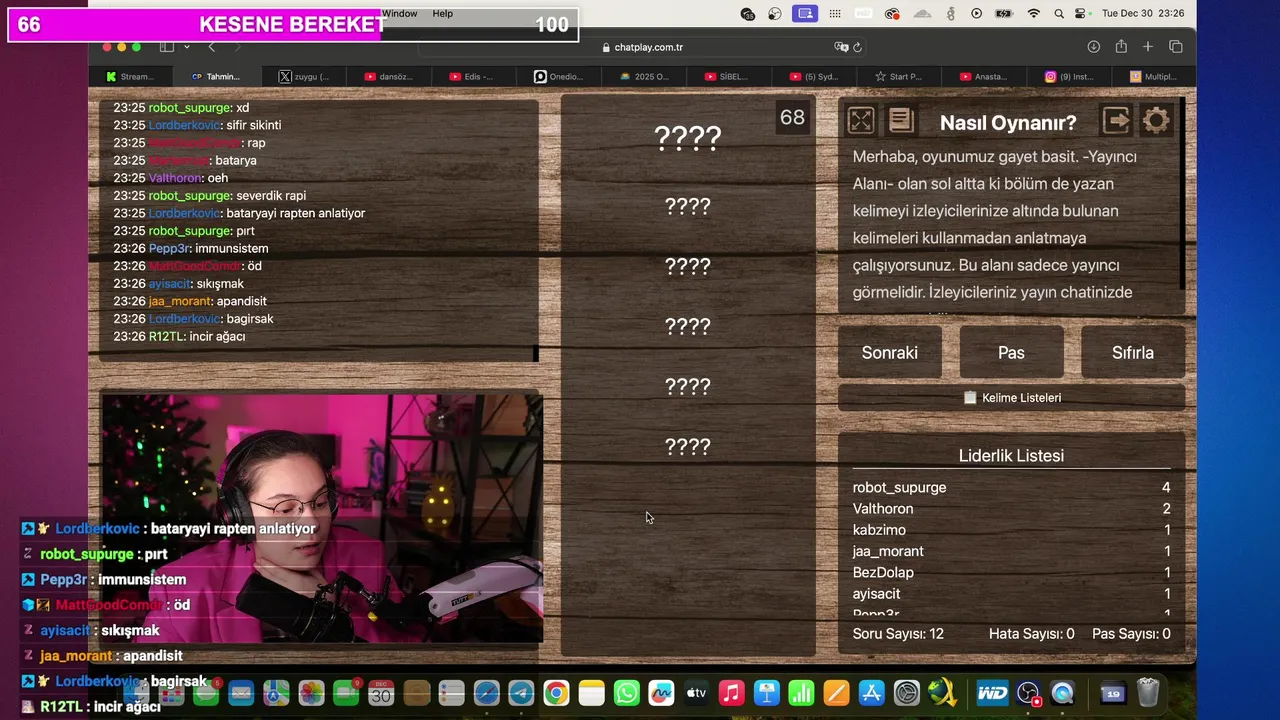1280x720 pixels.
Task: Switch to the Onedio tab
Action: pyautogui.click(x=561, y=76)
